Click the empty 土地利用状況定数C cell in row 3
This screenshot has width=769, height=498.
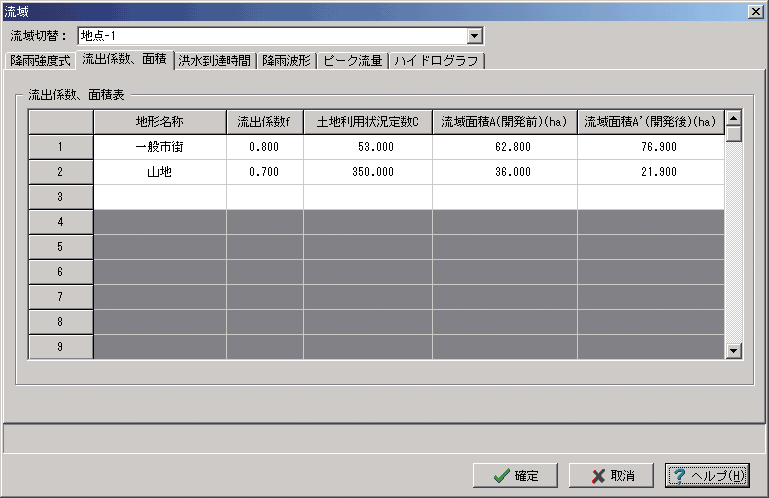tap(368, 197)
